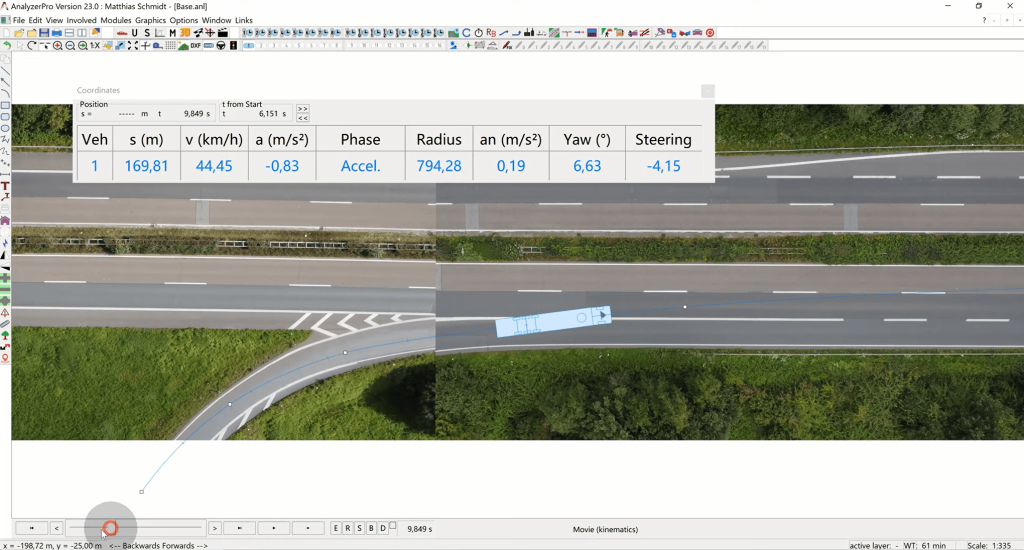This screenshot has width=1024, height=550.
Task: Click the Undo arrow icon
Action: pos(7,46)
